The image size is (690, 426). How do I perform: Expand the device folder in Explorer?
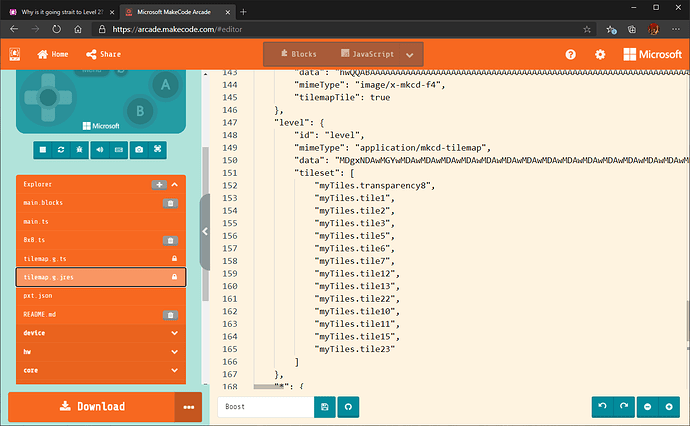(100, 333)
